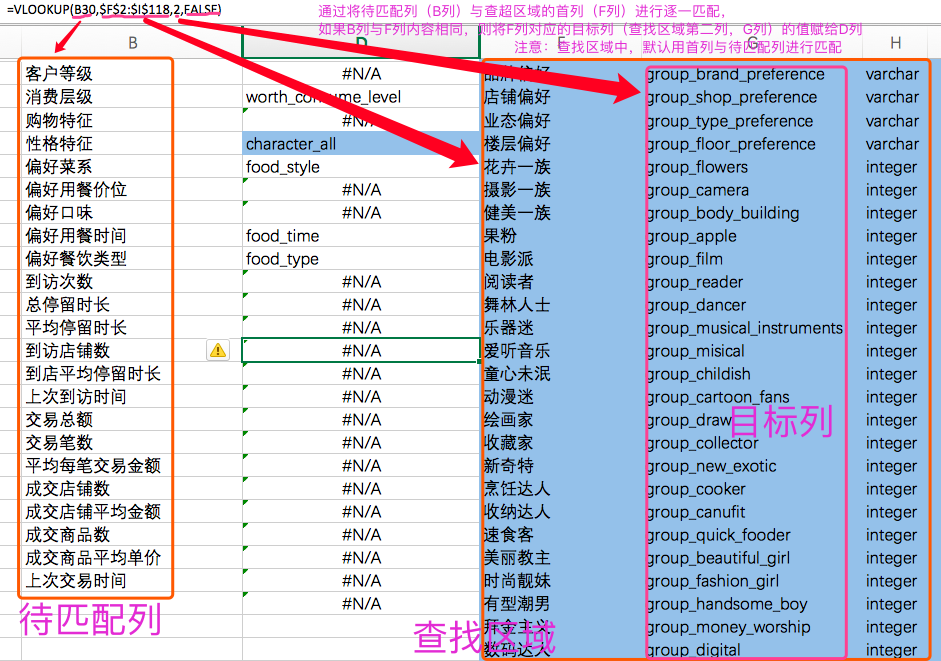Click the #N/A cell in the 偏好口味 row
941x661 pixels.
coord(361,212)
